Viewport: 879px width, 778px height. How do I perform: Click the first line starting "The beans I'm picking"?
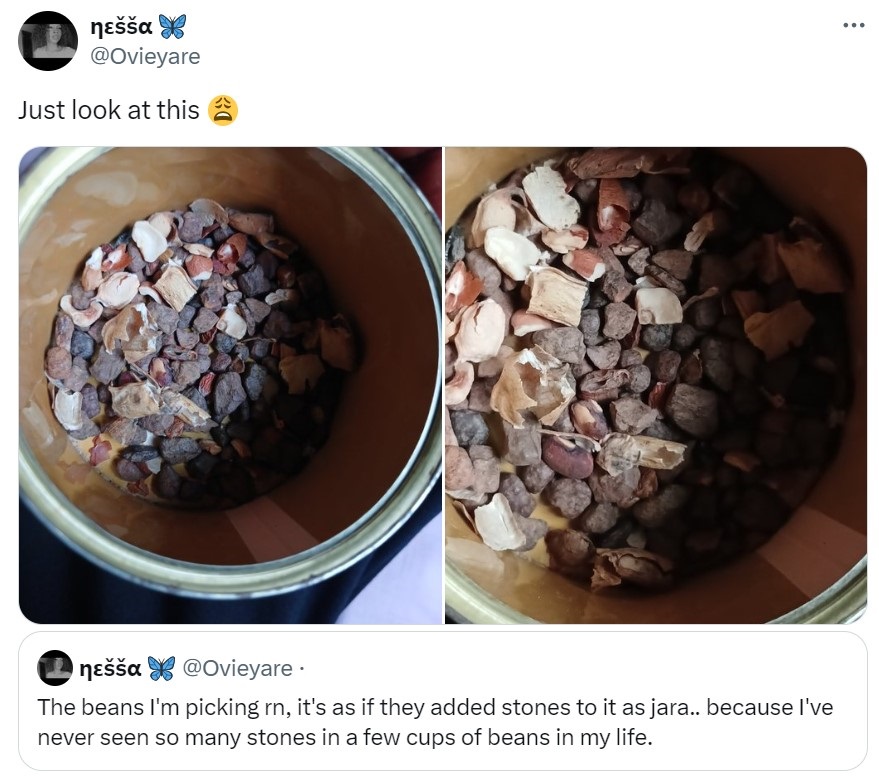pyautogui.click(x=435, y=707)
